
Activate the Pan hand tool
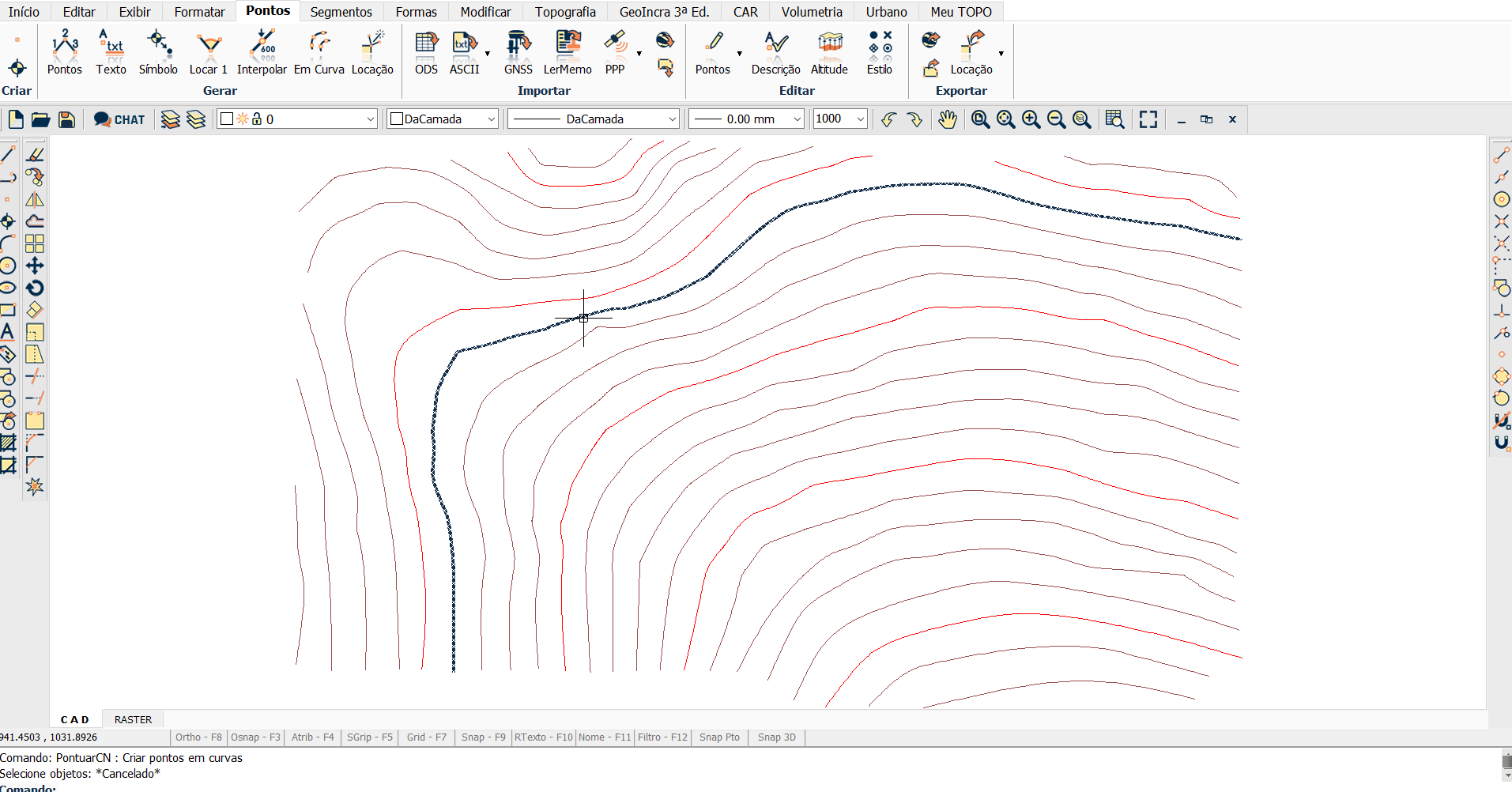pyautogui.click(x=947, y=119)
